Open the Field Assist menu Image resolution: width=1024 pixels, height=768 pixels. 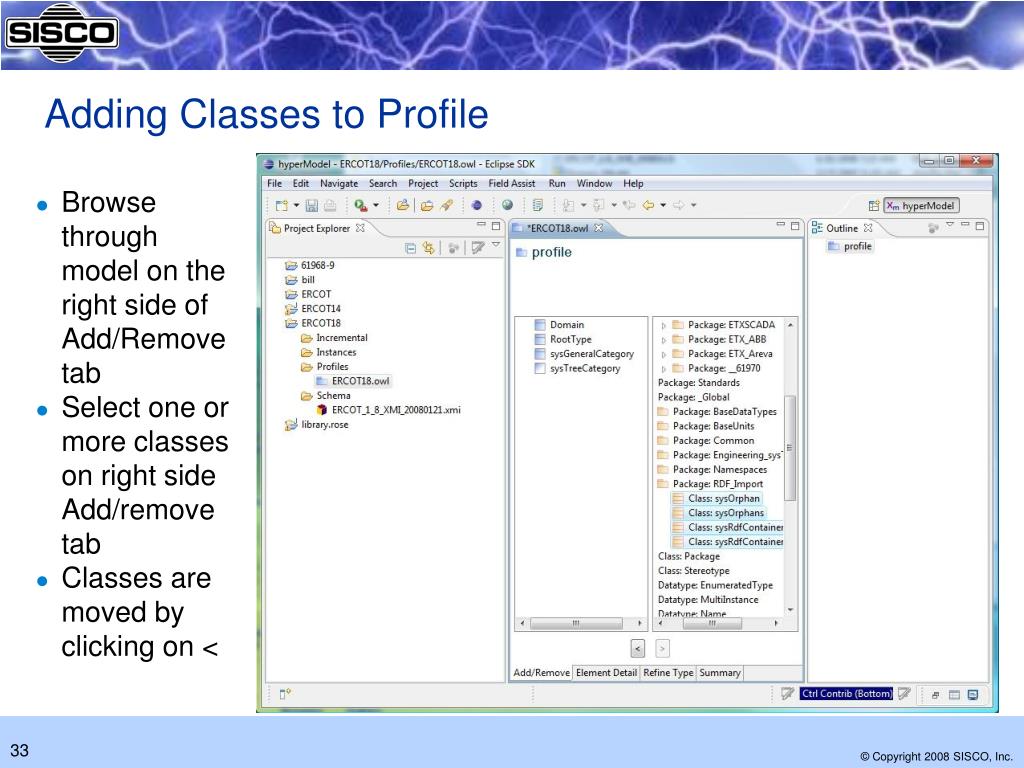[x=512, y=184]
